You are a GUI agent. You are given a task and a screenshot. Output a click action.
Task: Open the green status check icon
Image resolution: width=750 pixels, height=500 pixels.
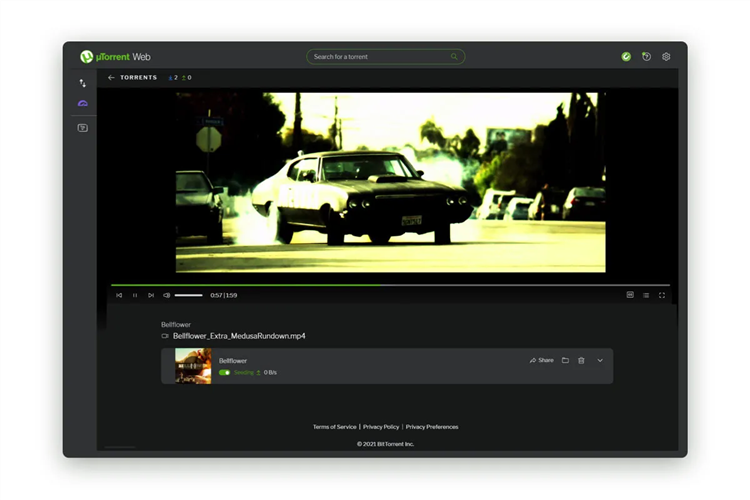[626, 56]
